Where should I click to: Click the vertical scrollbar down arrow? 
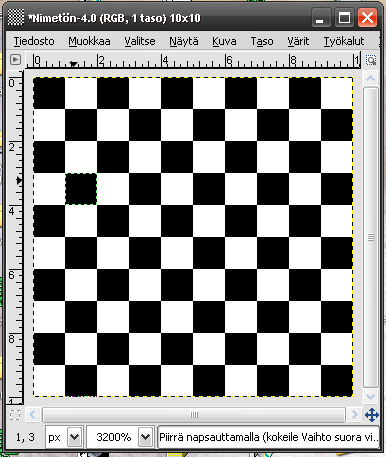pos(371,397)
